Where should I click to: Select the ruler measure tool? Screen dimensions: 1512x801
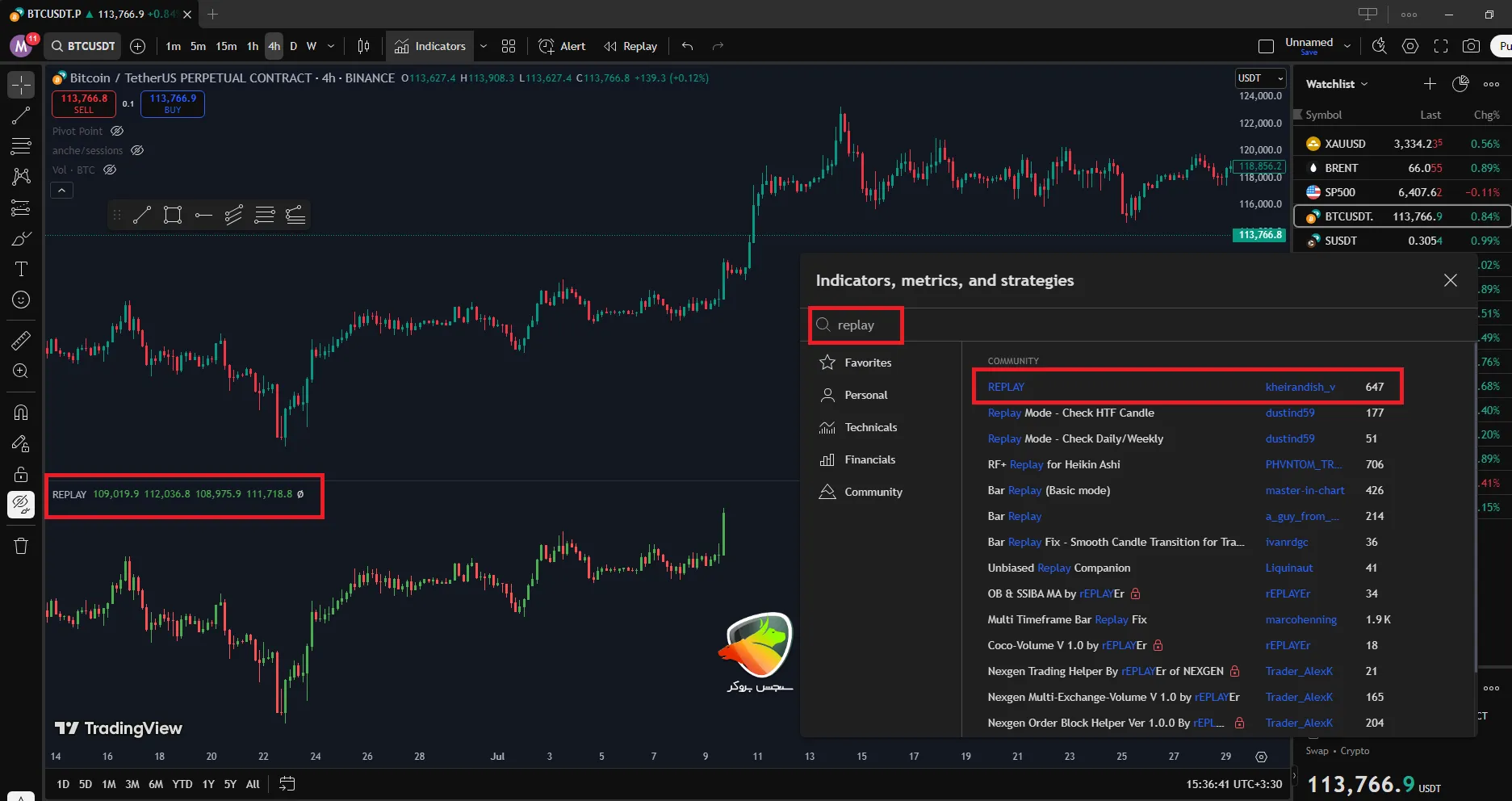pos(21,341)
